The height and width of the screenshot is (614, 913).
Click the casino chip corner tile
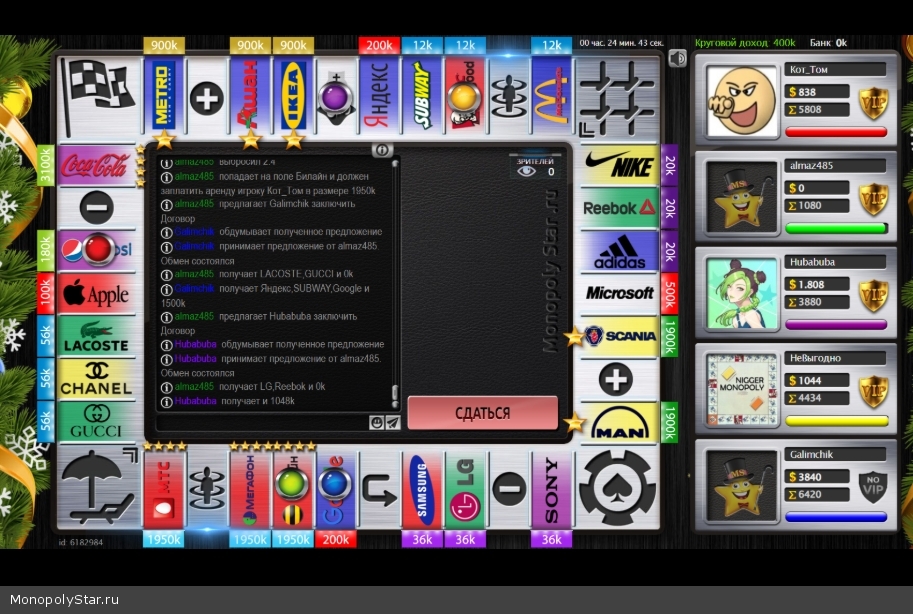point(618,488)
